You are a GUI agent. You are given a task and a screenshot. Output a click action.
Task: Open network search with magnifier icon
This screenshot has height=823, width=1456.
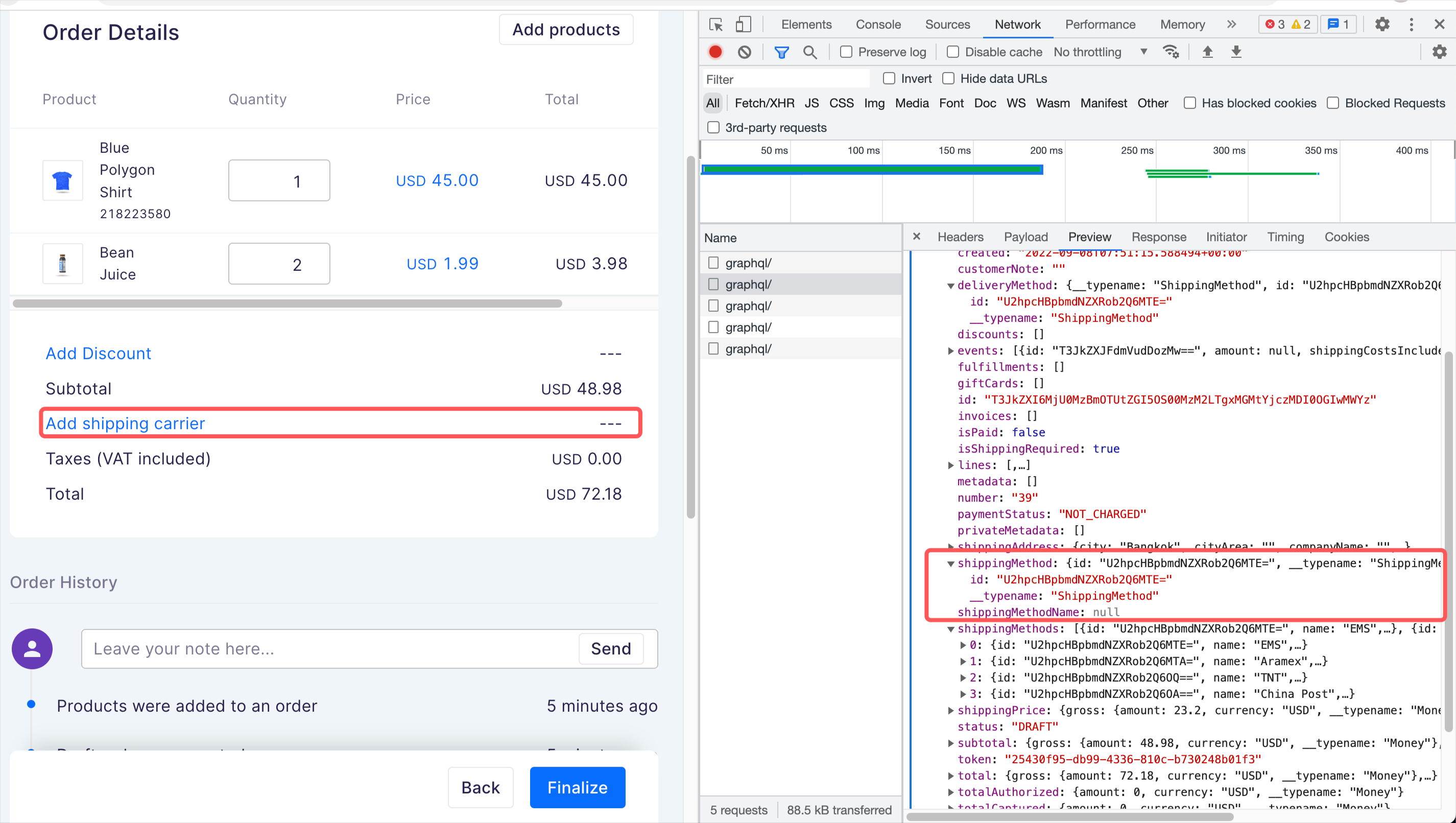point(810,52)
